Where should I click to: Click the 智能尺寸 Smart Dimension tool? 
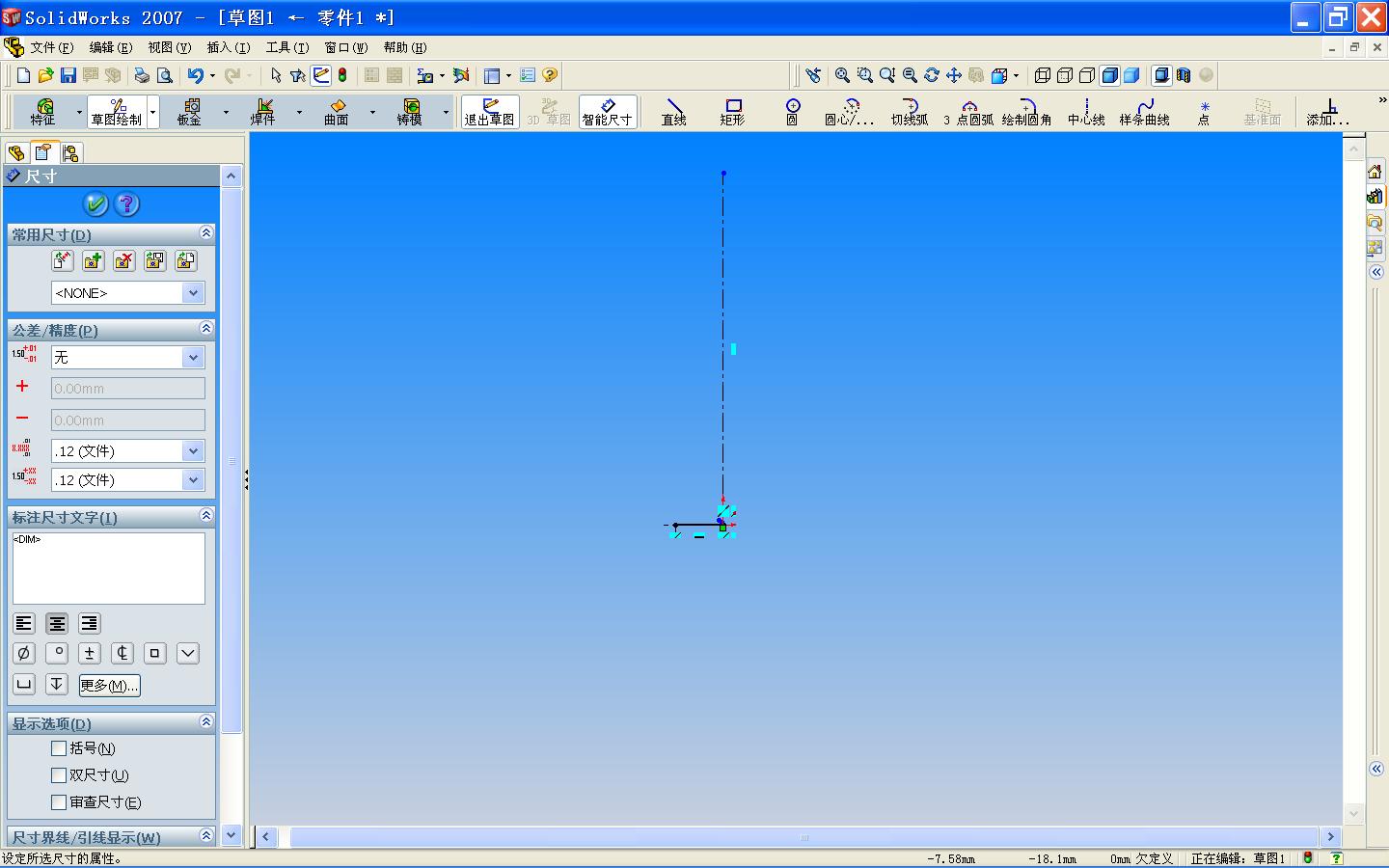tap(608, 112)
